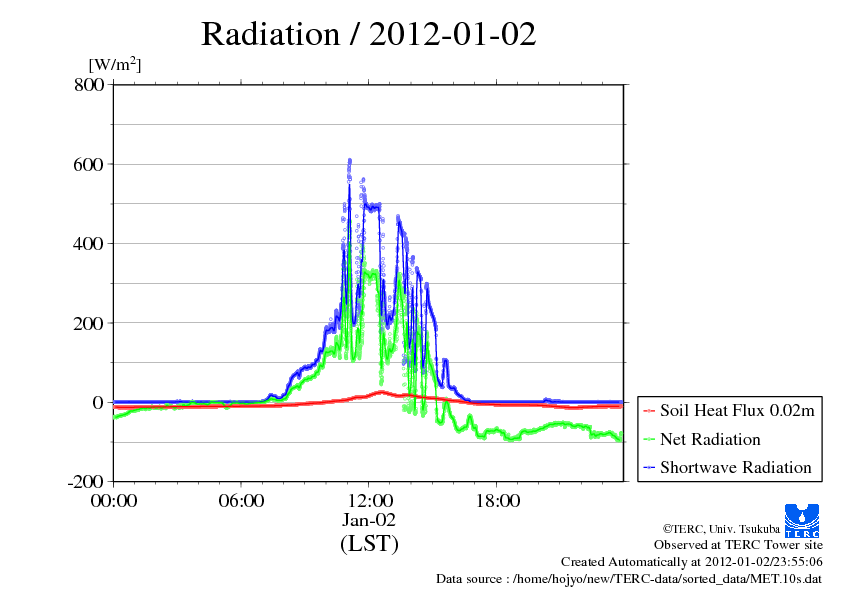Click the 18:00 x-axis time label
Screen dimensions: 842x595
tap(497, 501)
